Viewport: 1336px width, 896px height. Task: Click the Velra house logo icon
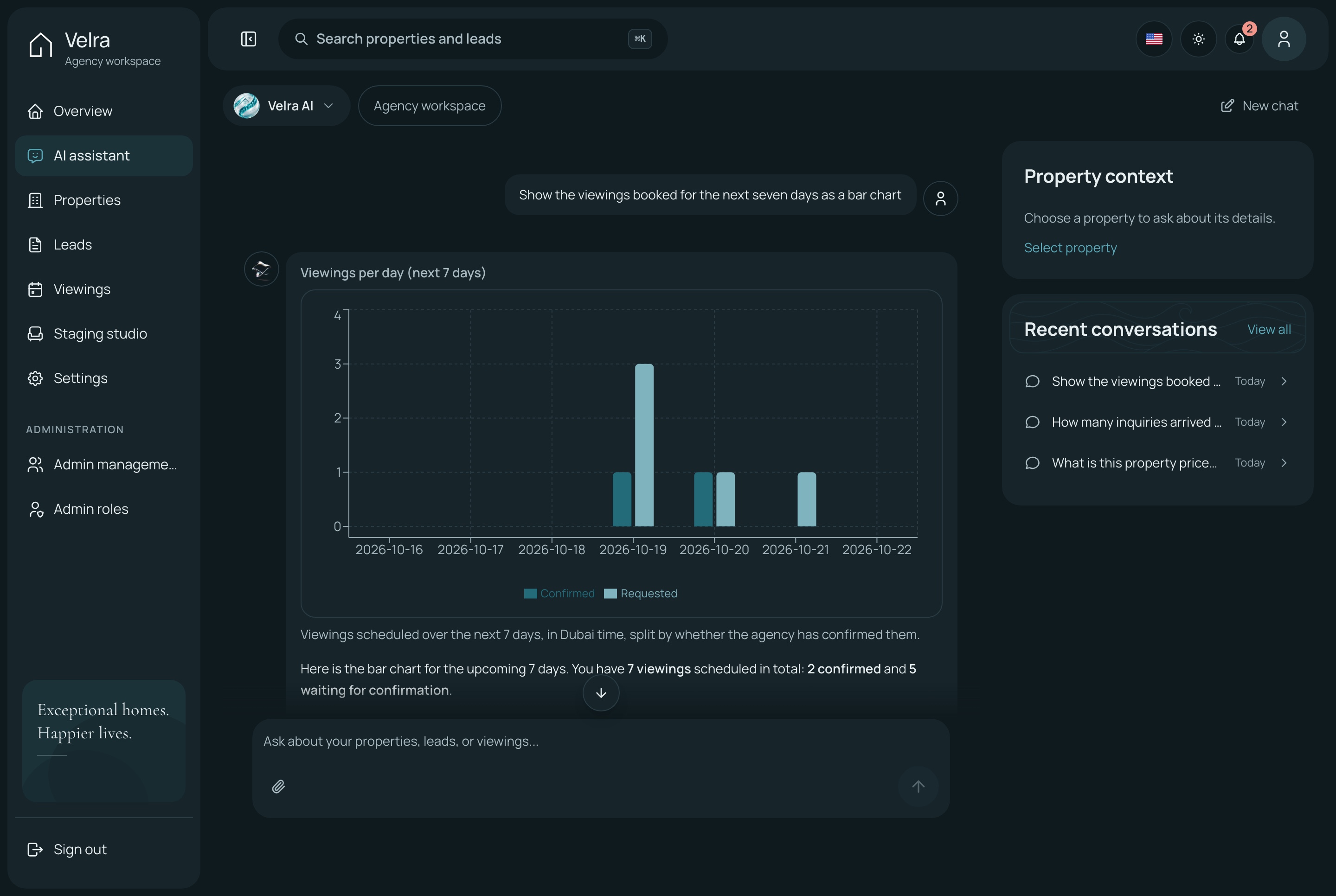tap(40, 45)
